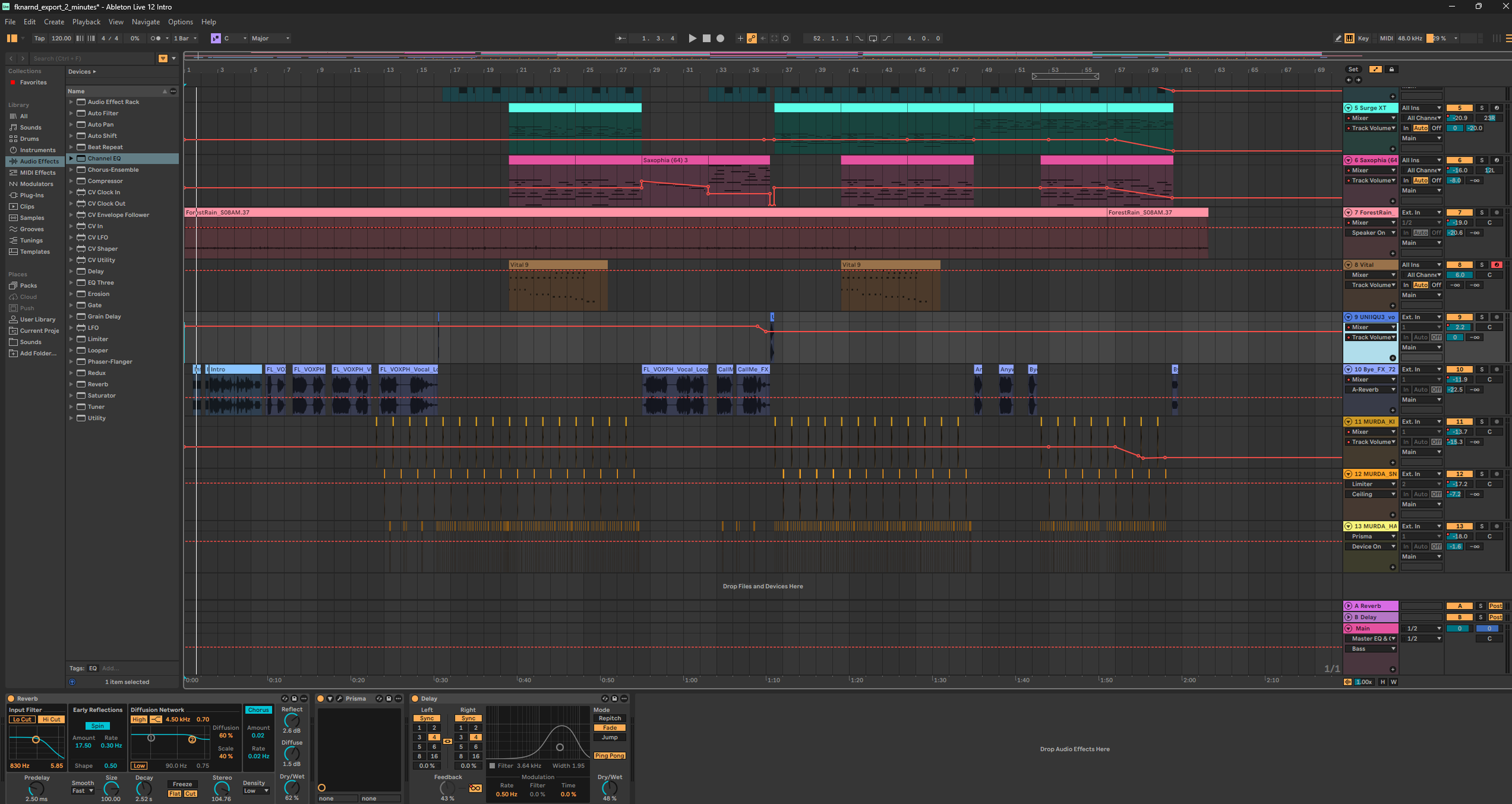Enable Ping Pong in the Delay device
This screenshot has height=804, width=1512.
tap(609, 756)
